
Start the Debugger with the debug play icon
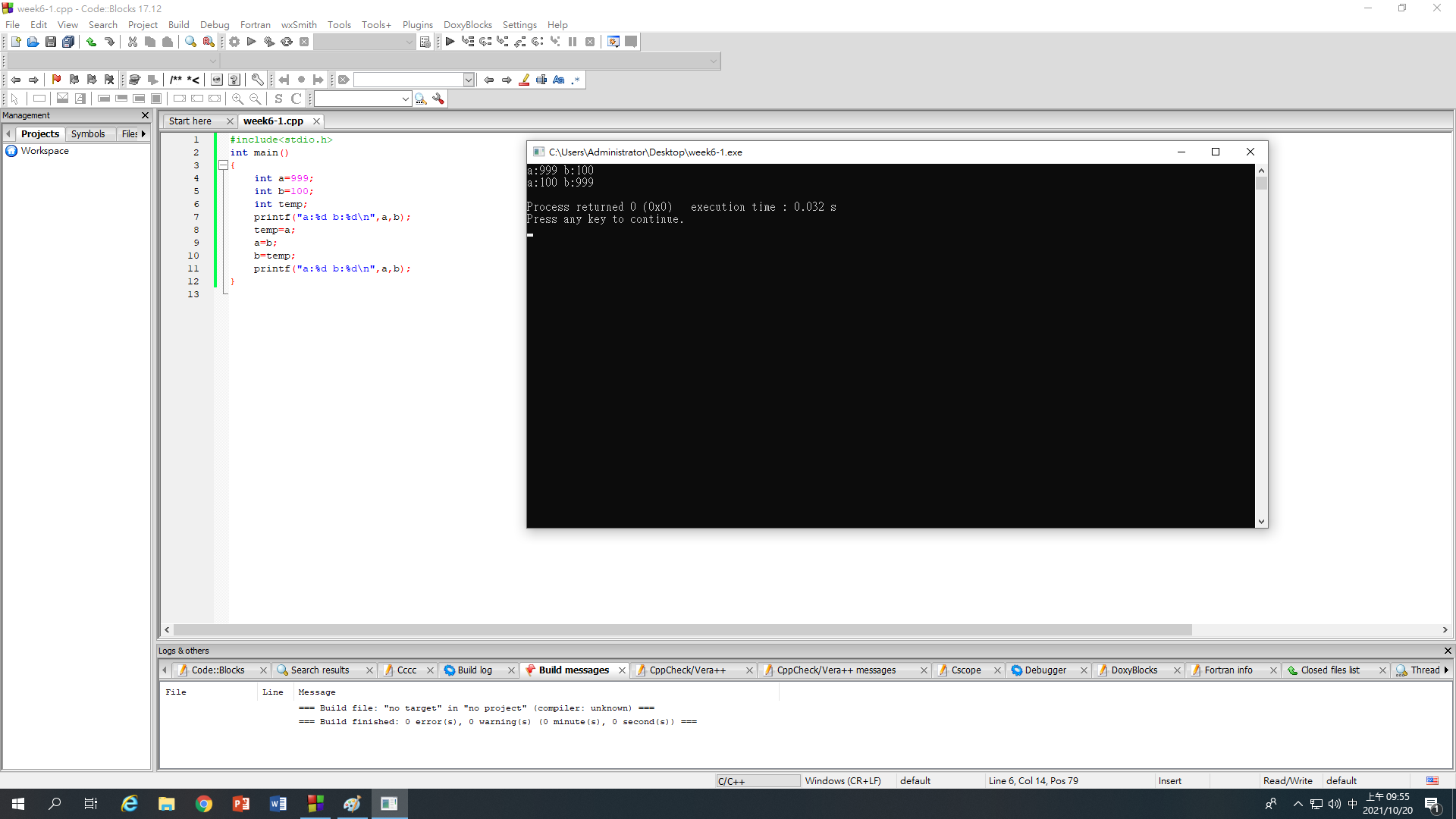point(450,42)
